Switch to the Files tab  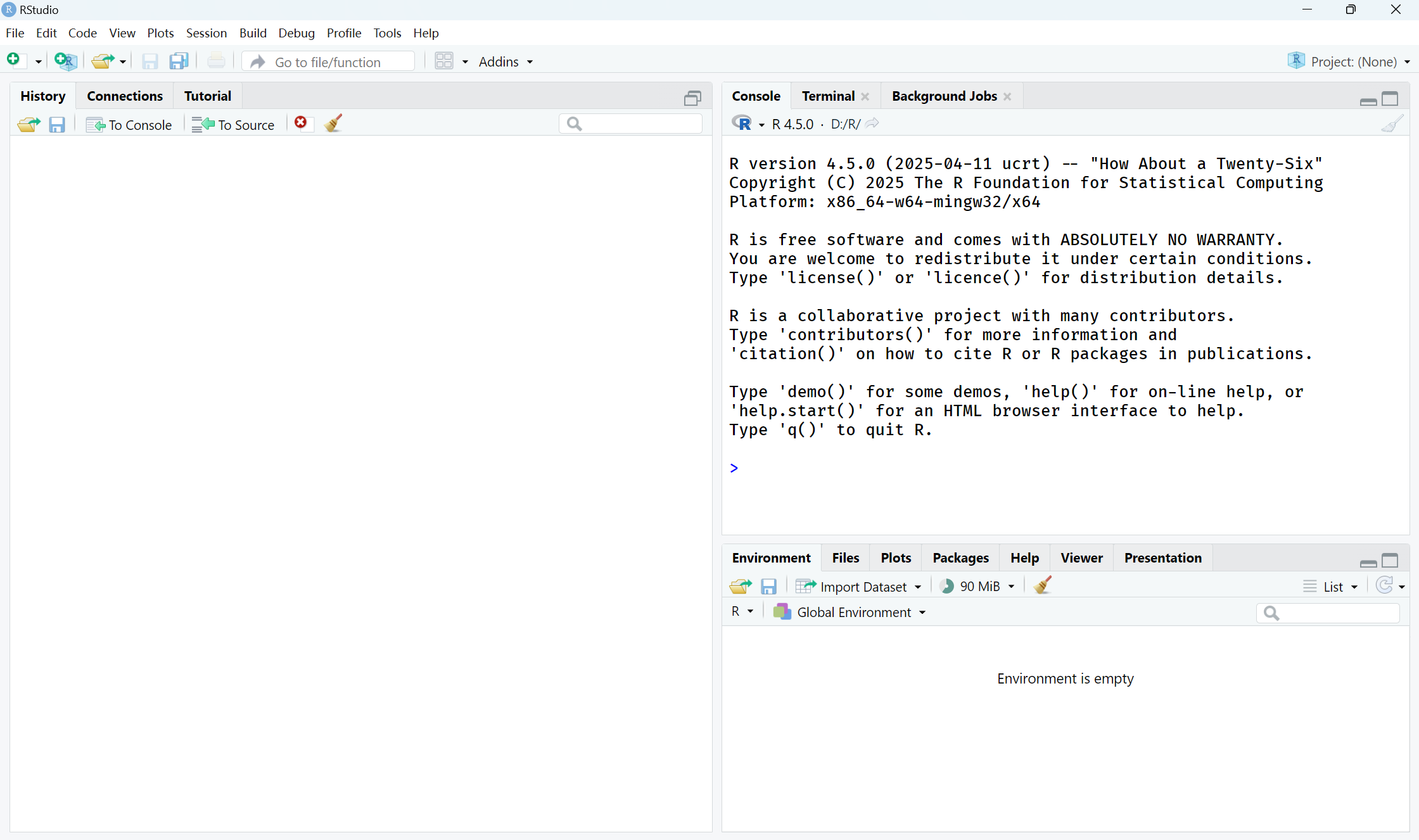pos(845,557)
